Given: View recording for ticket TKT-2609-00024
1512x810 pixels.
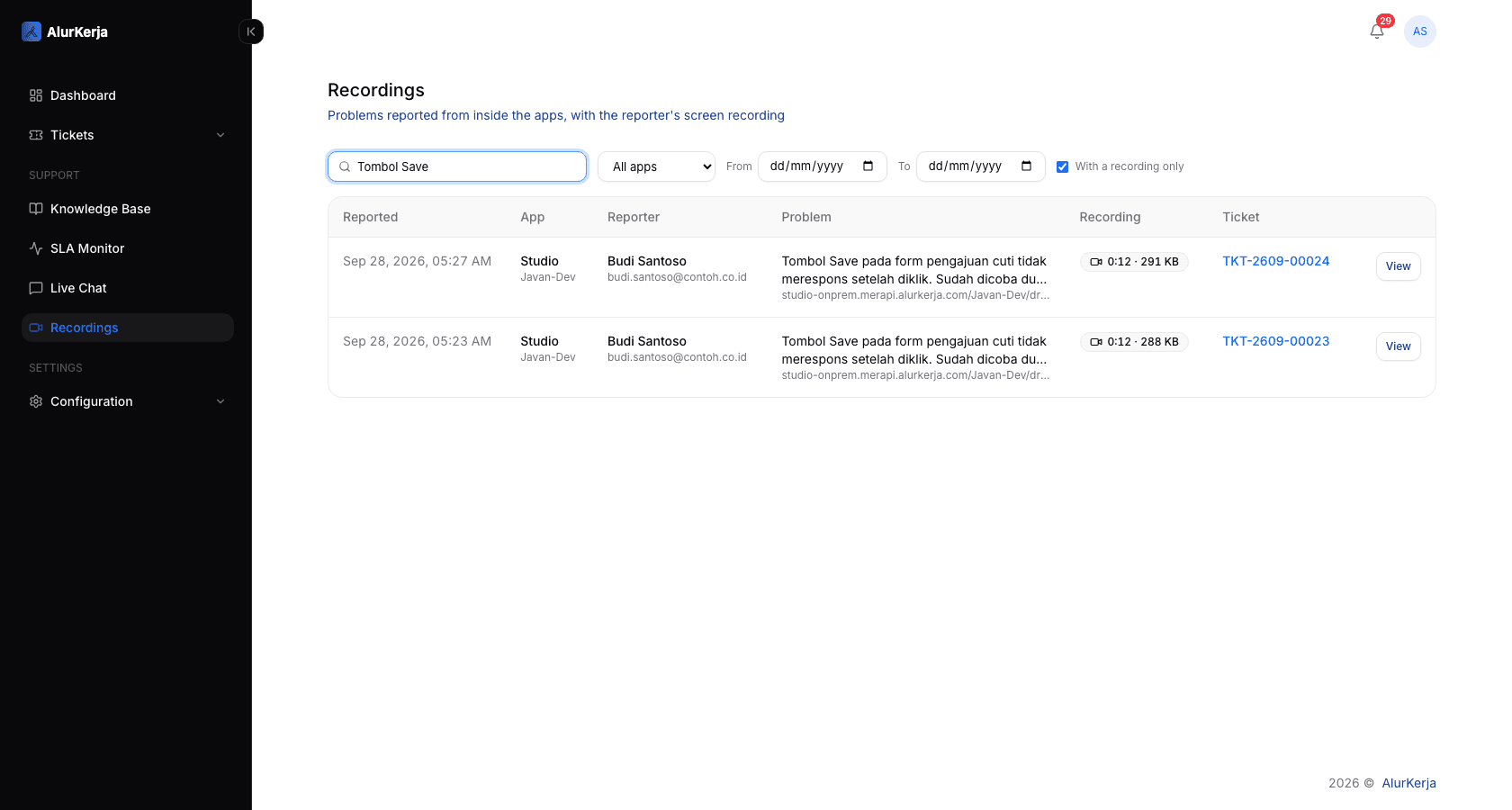Looking at the screenshot, I should 1399,266.
